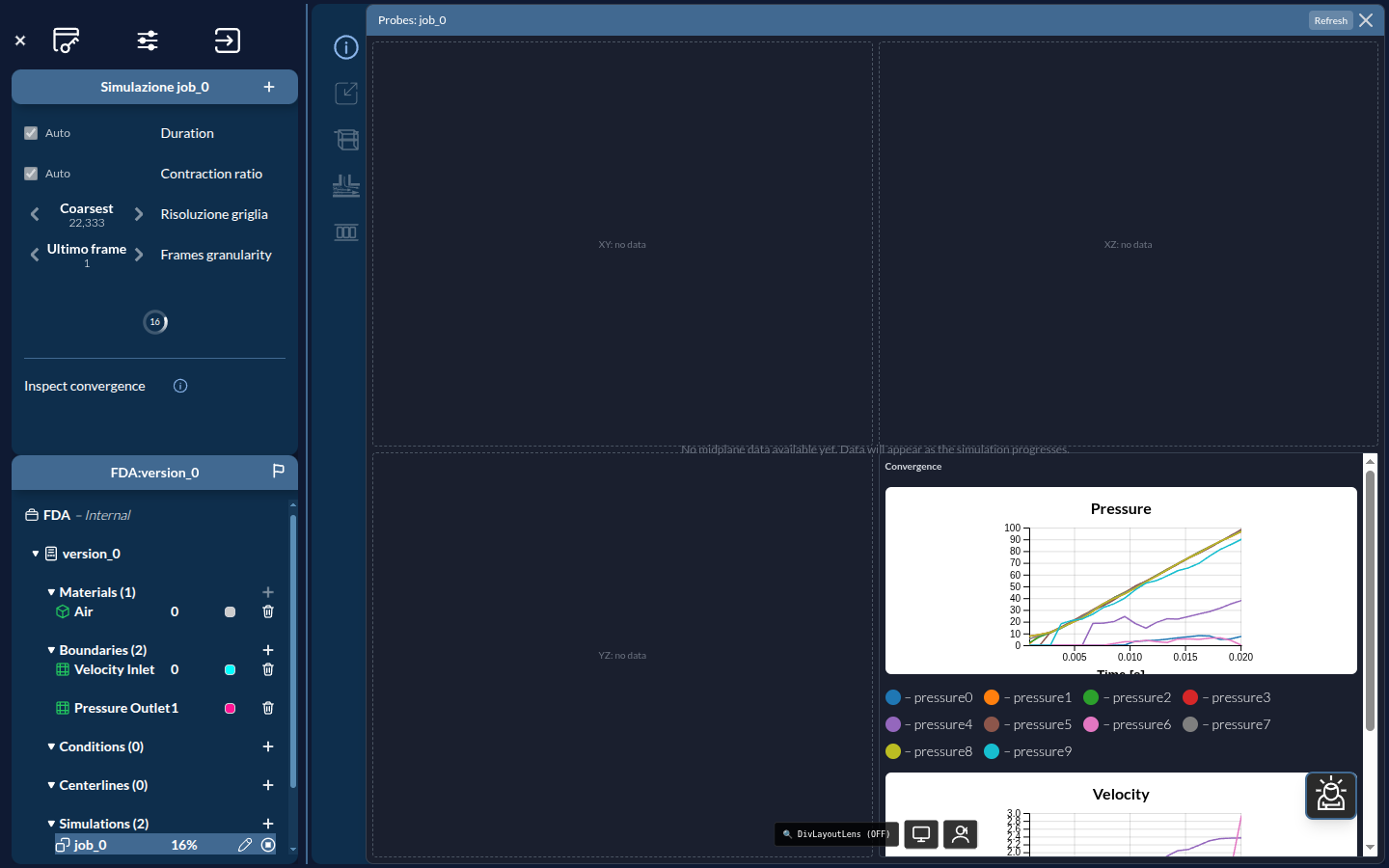
Task: Collapse the Materials (1) group
Action: click(51, 592)
